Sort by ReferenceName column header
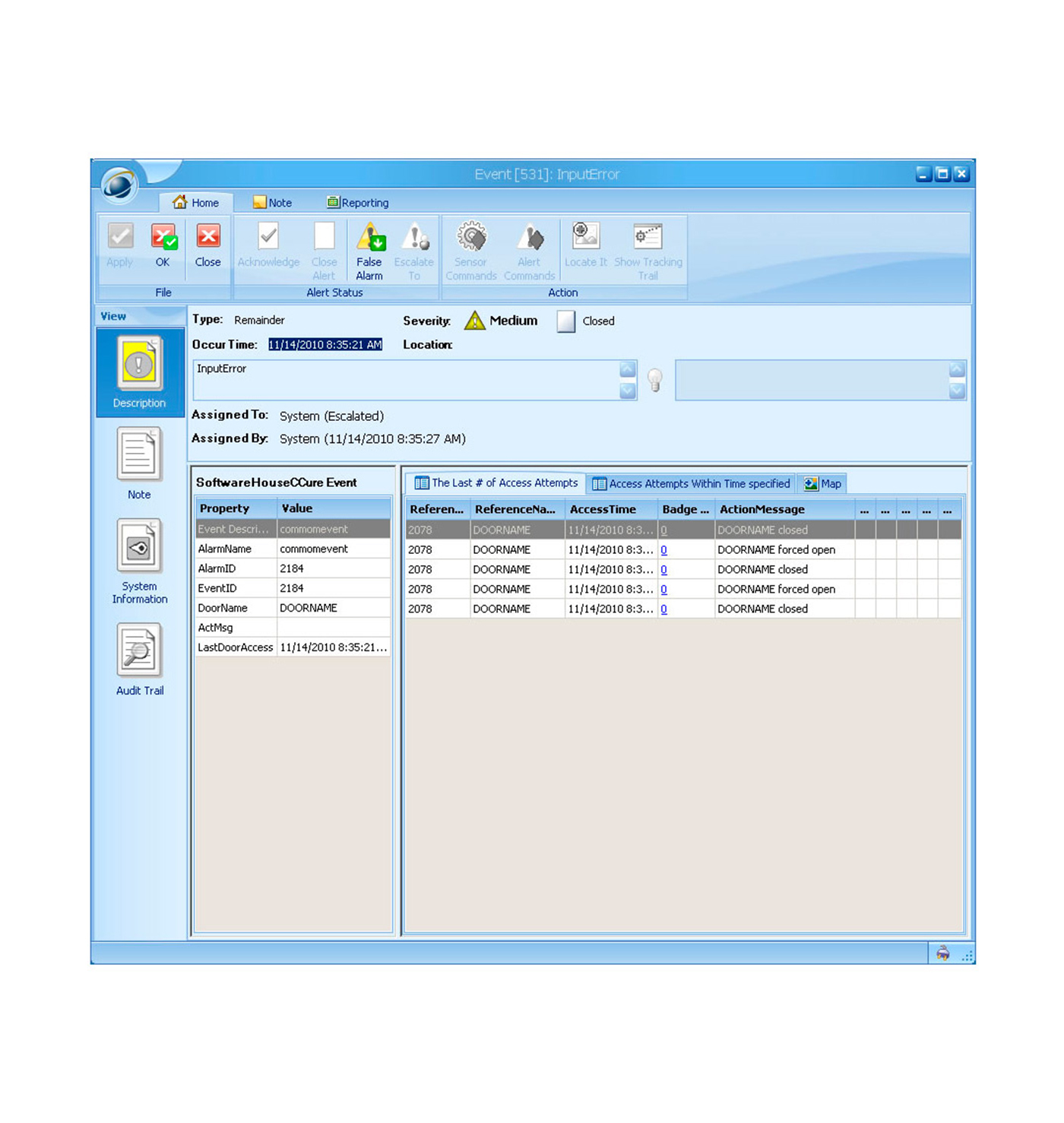The width and height of the screenshot is (1064, 1123). (517, 509)
